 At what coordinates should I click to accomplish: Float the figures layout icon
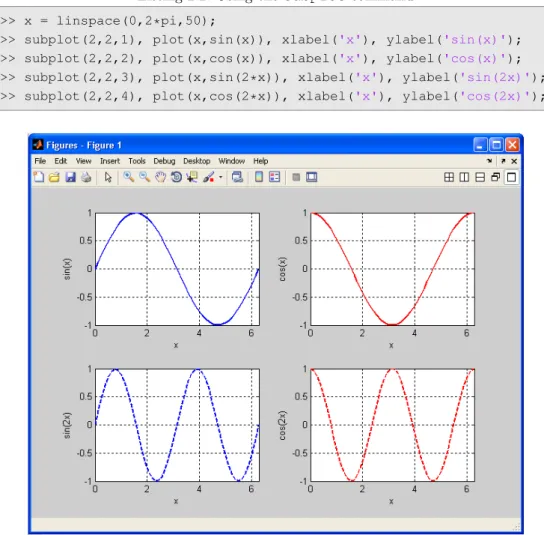(x=495, y=177)
